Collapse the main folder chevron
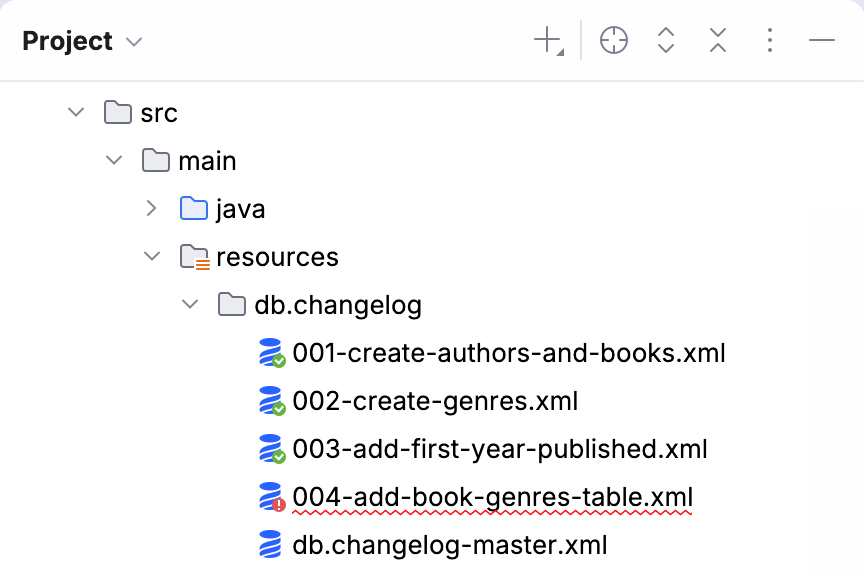The image size is (864, 578). coord(114,161)
